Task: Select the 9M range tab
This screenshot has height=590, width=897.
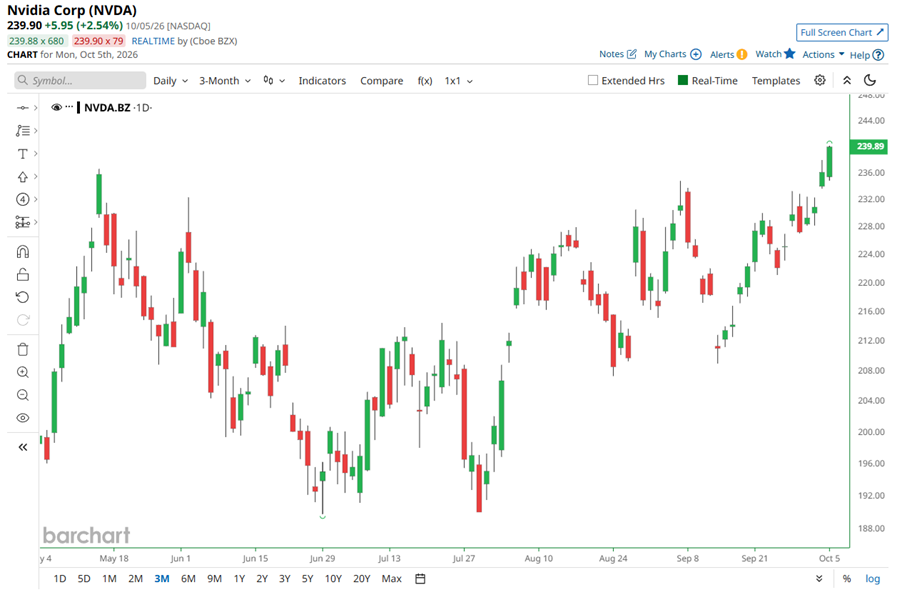Action: [x=214, y=579]
